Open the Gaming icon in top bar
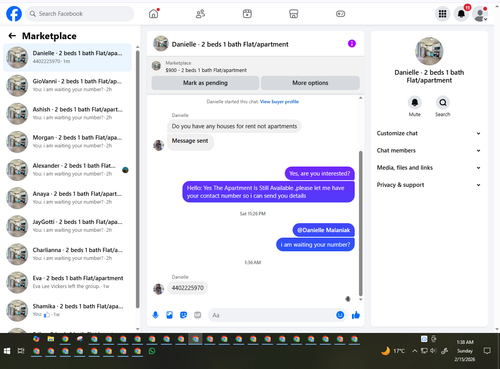 click(x=340, y=14)
